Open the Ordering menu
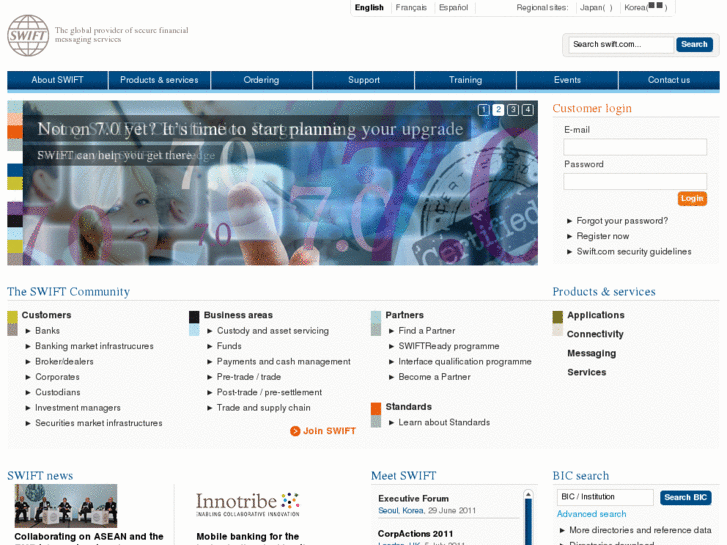Viewport: 727px width, 545px height. (x=261, y=80)
